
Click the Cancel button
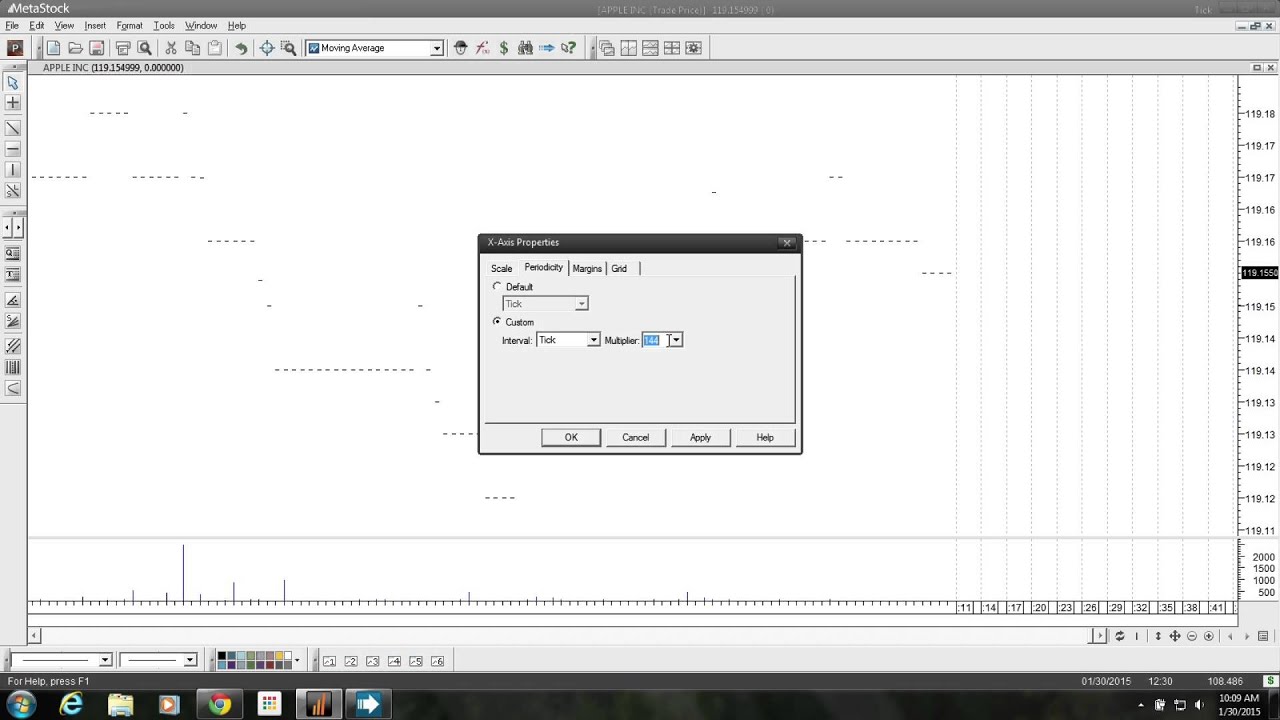(635, 437)
